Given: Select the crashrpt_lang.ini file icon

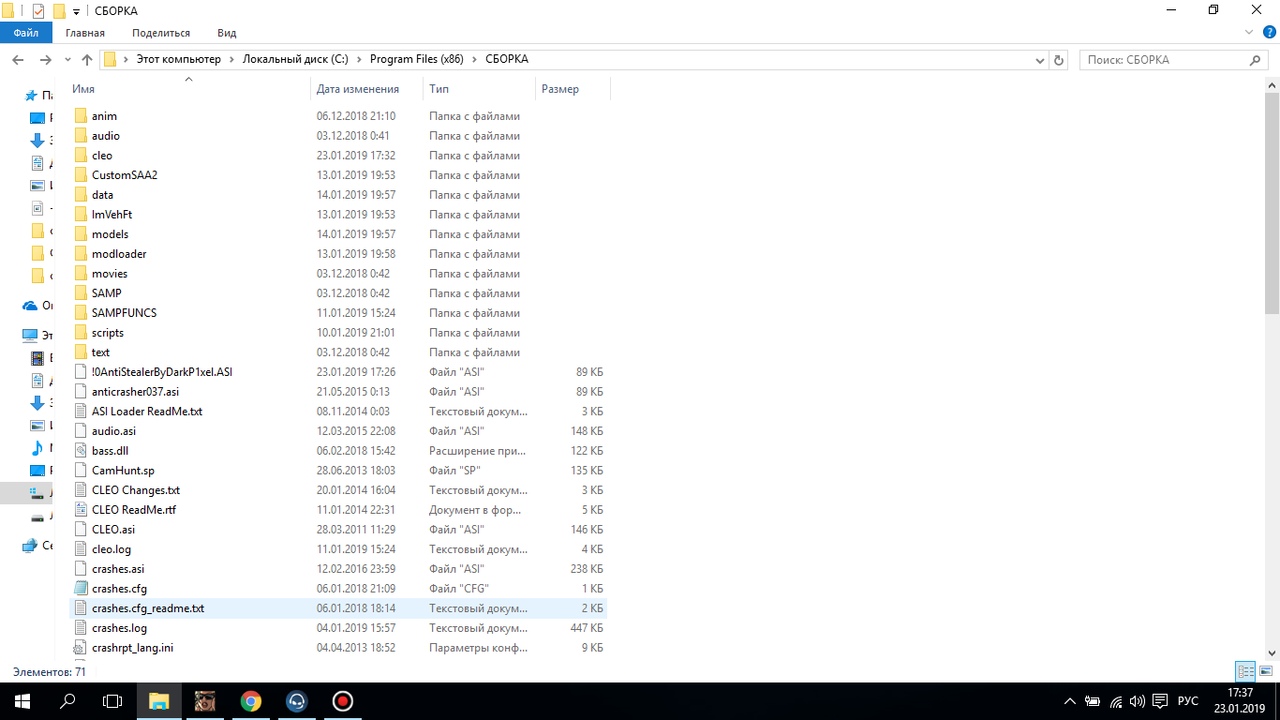Looking at the screenshot, I should 81,648.
